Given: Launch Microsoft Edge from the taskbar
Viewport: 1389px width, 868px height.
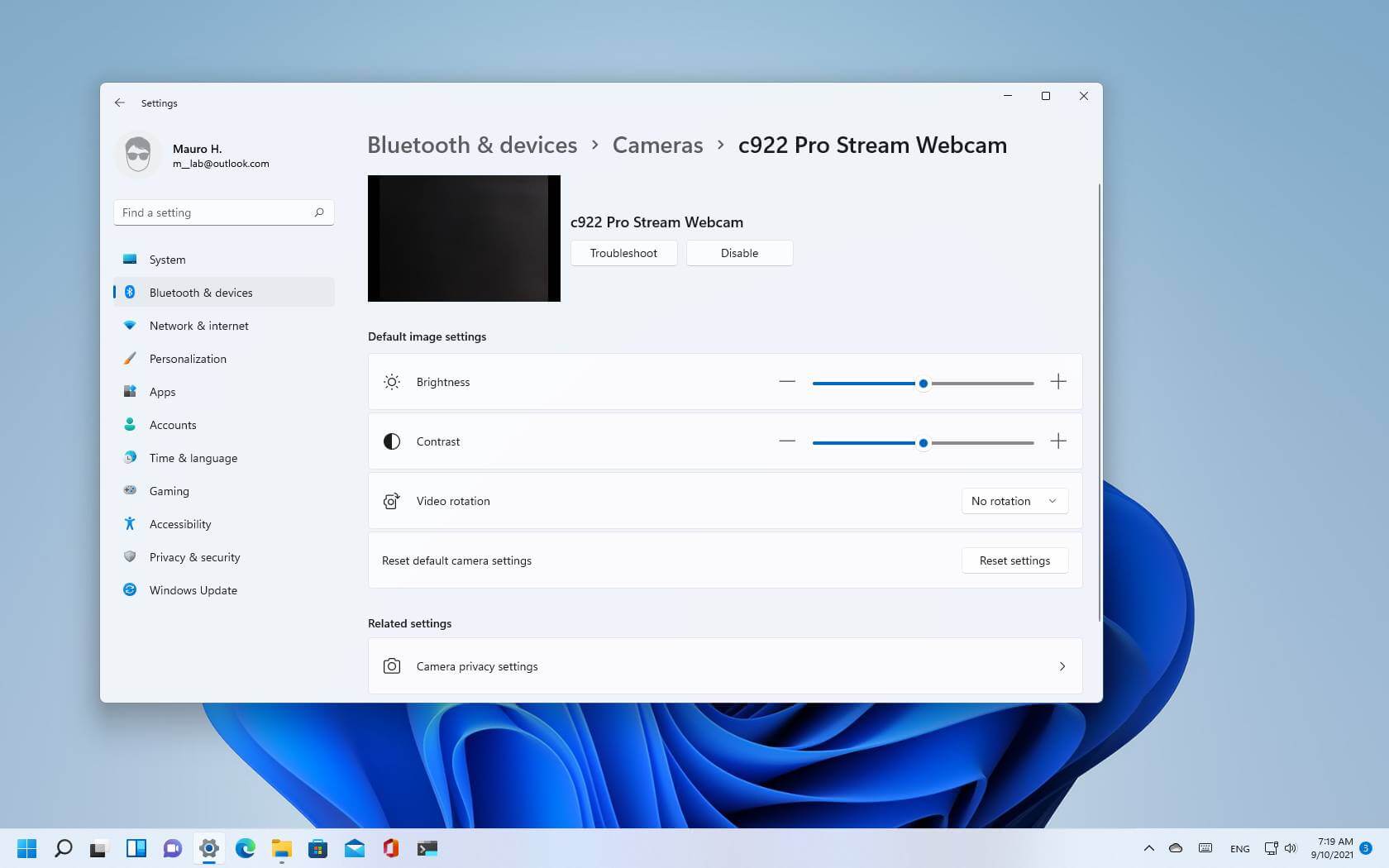Looking at the screenshot, I should tap(245, 847).
